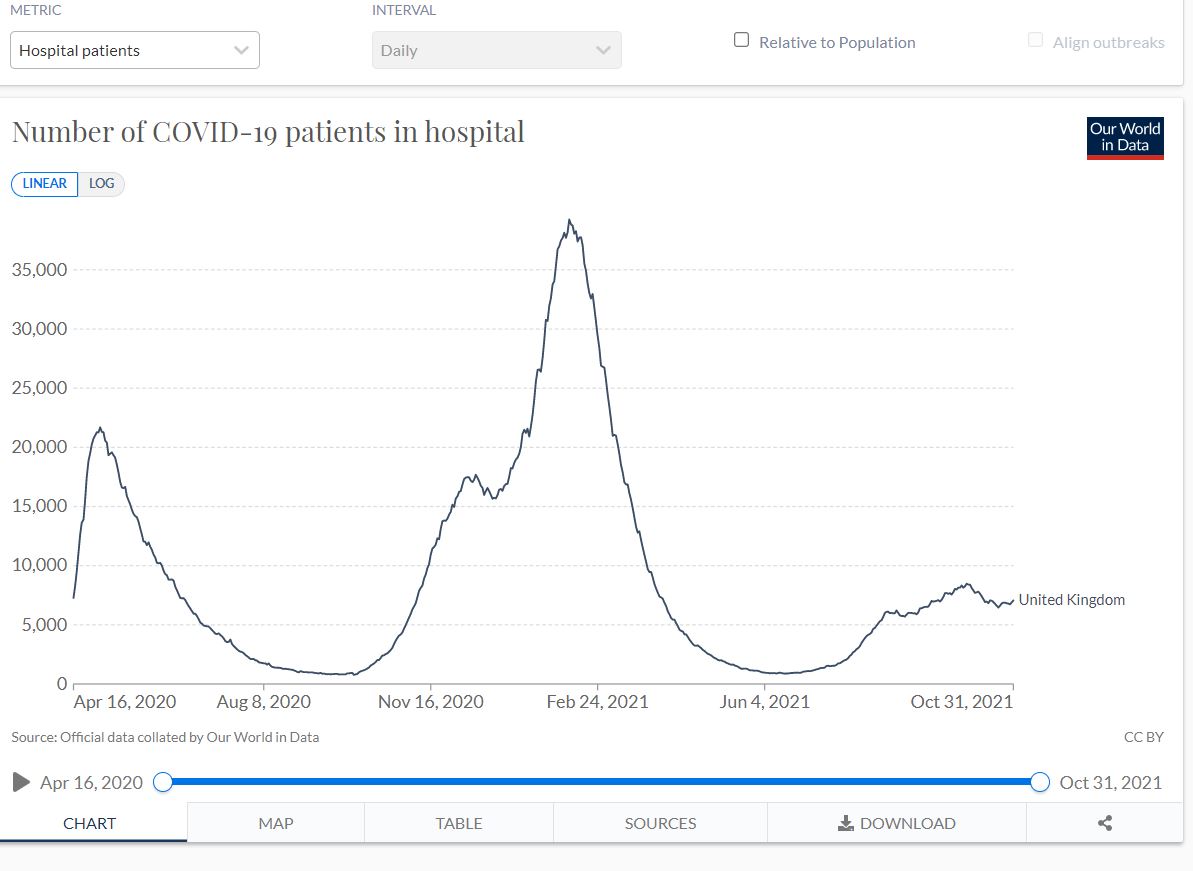Click the Oct 31, 2021 timeline end date
The width and height of the screenshot is (1193, 871).
[x=1110, y=782]
